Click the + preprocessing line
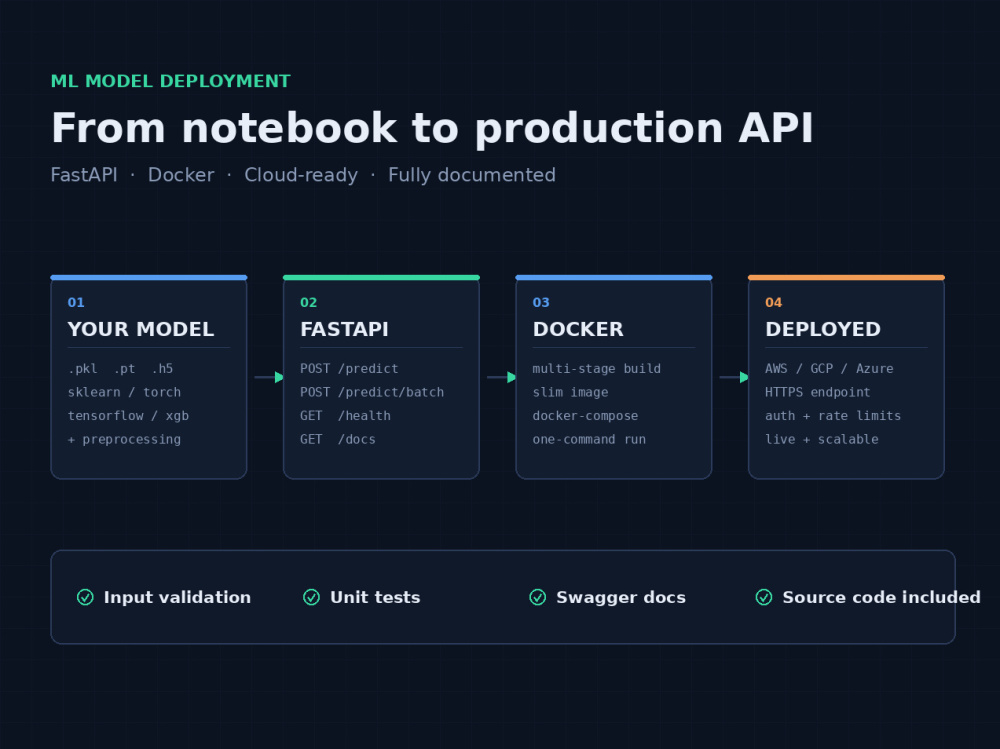1000x749 pixels. point(124,440)
